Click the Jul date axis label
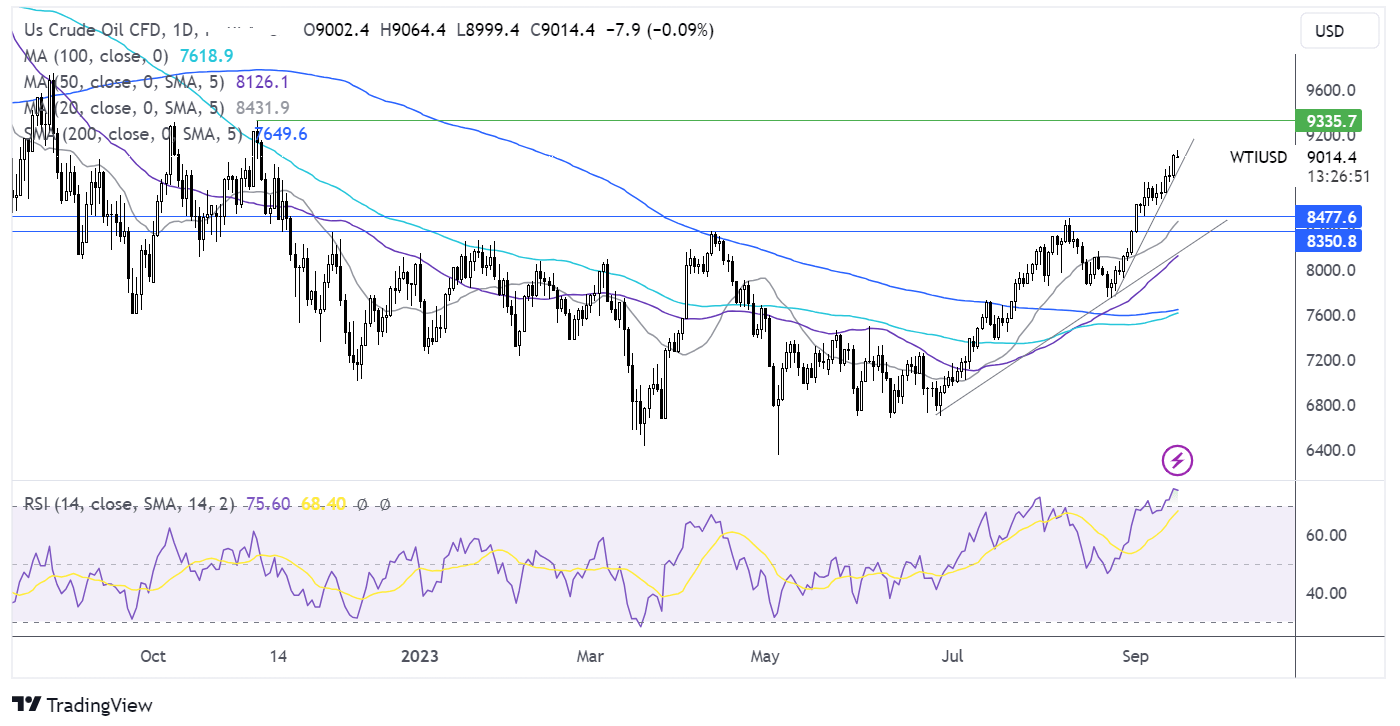Viewport: 1400px width, 726px height. [x=952, y=657]
